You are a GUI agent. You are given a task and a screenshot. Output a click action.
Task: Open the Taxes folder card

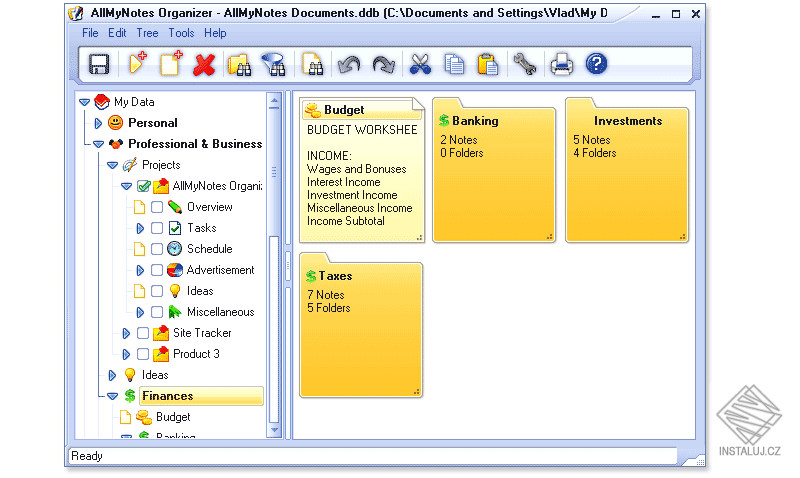point(361,325)
